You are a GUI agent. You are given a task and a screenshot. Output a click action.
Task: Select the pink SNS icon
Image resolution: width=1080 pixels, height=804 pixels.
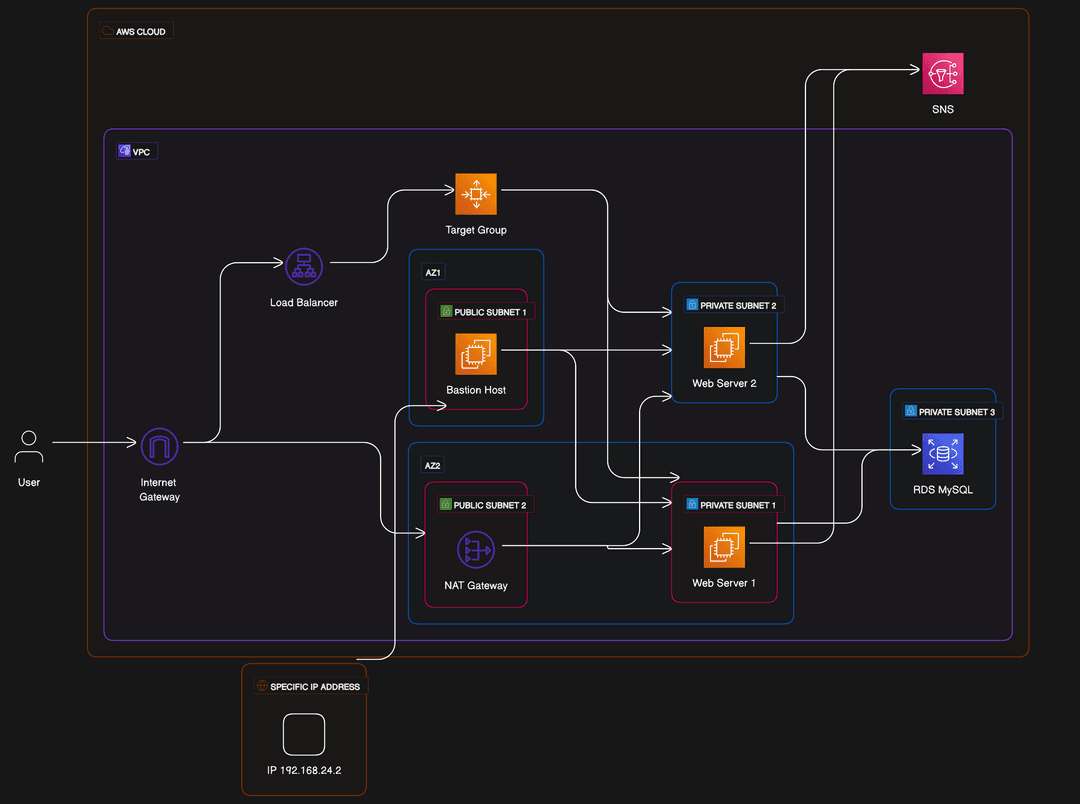[942, 73]
